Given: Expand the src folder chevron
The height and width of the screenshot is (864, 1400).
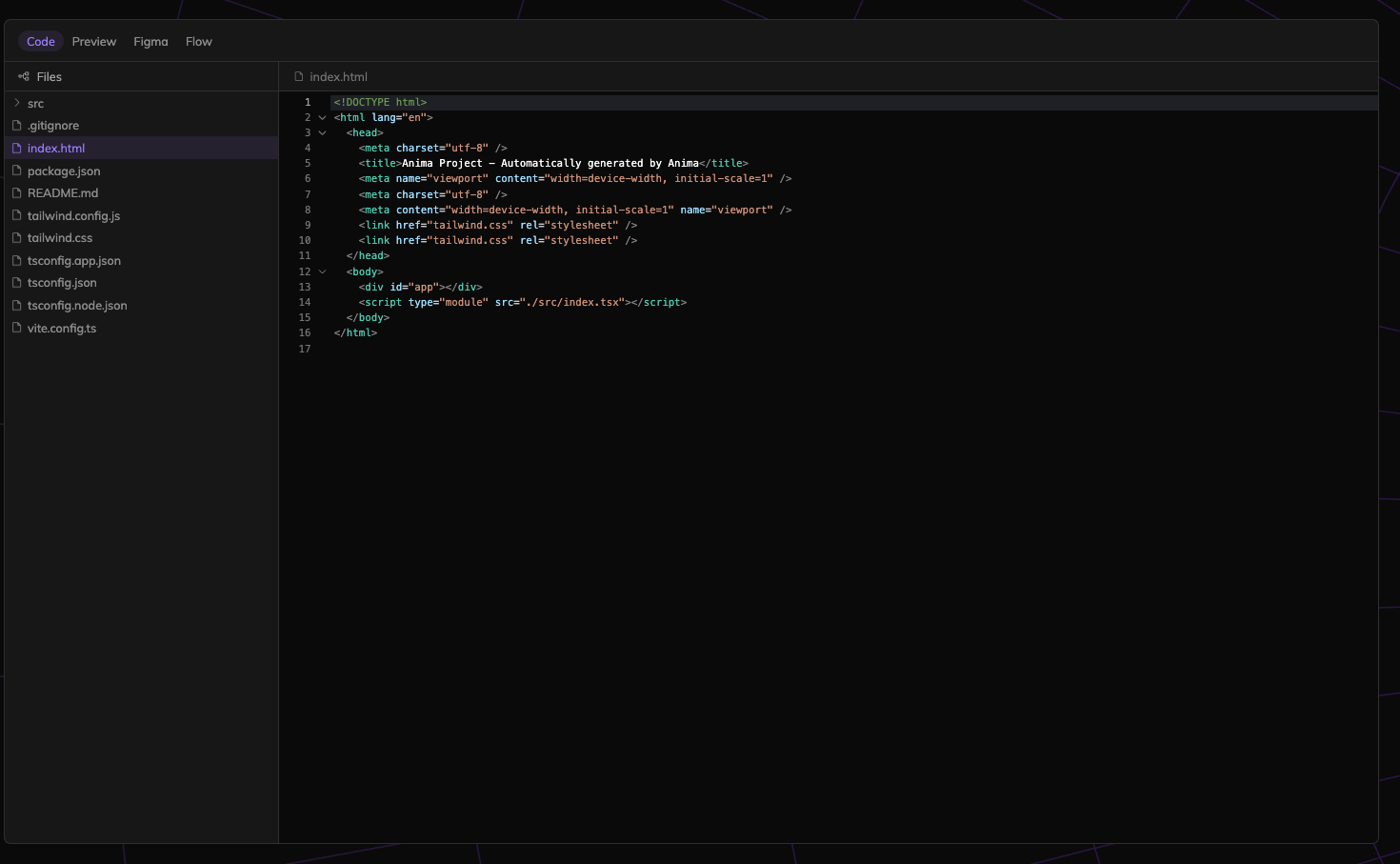Looking at the screenshot, I should pyautogui.click(x=17, y=103).
